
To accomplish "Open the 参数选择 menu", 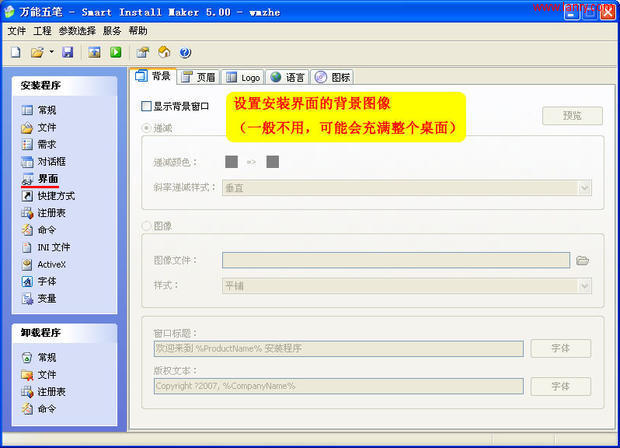I will pos(77,31).
